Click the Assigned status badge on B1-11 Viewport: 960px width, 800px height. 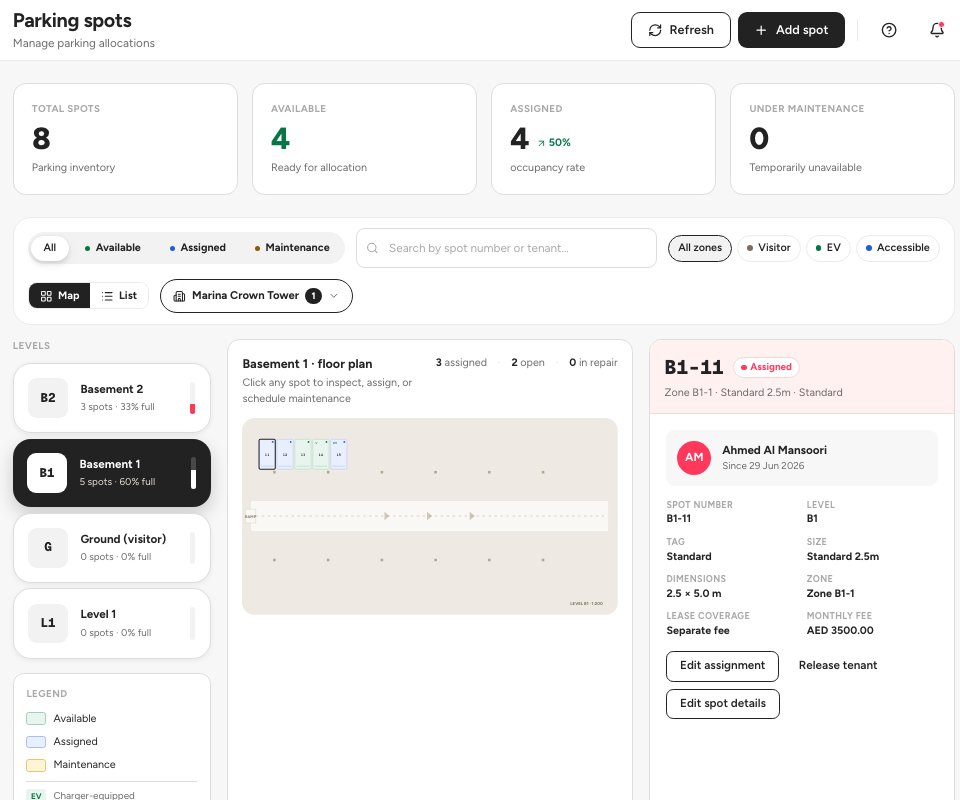[x=766, y=367]
